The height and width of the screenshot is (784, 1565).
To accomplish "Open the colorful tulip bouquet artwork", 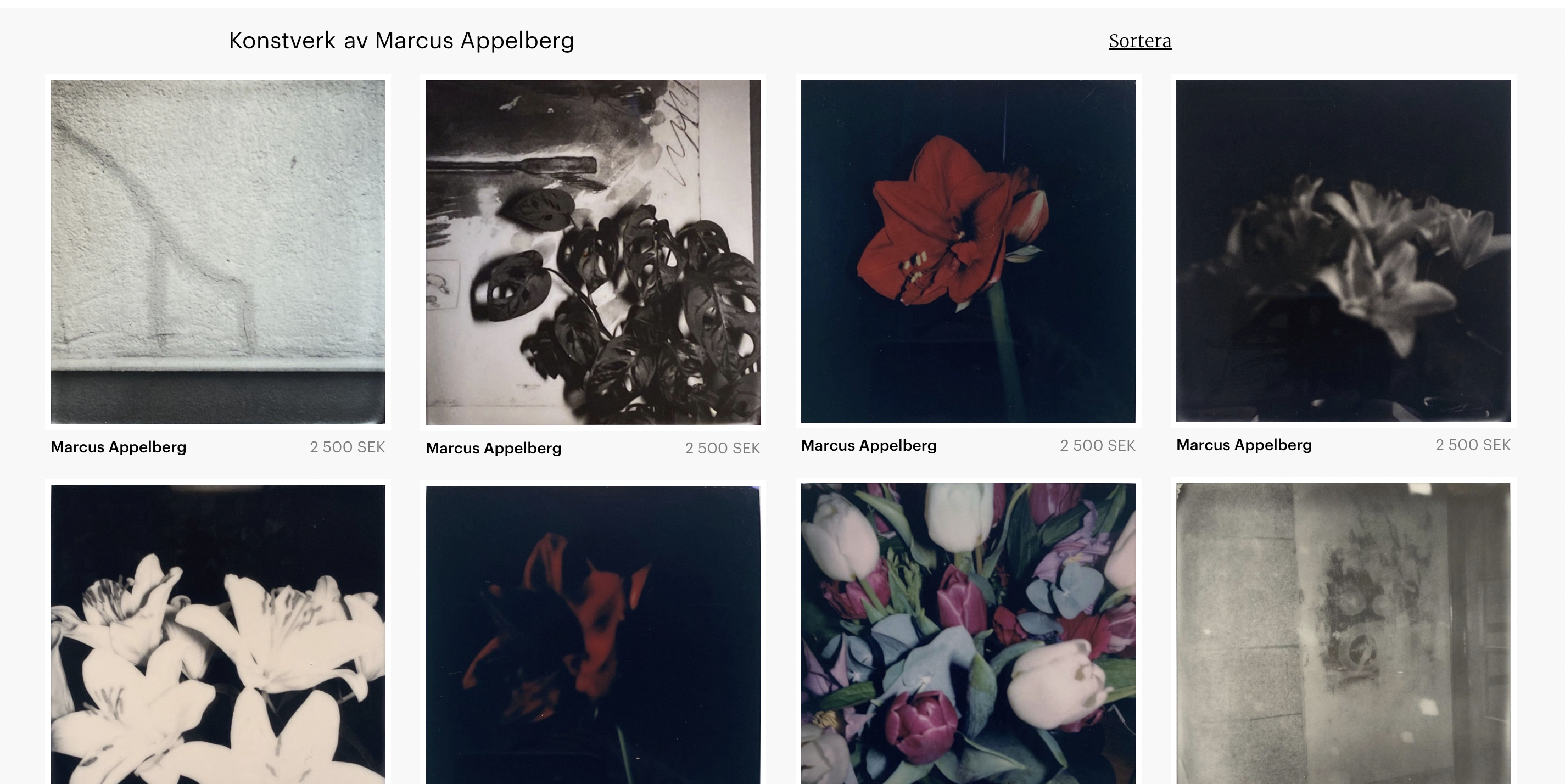I will tap(968, 634).
